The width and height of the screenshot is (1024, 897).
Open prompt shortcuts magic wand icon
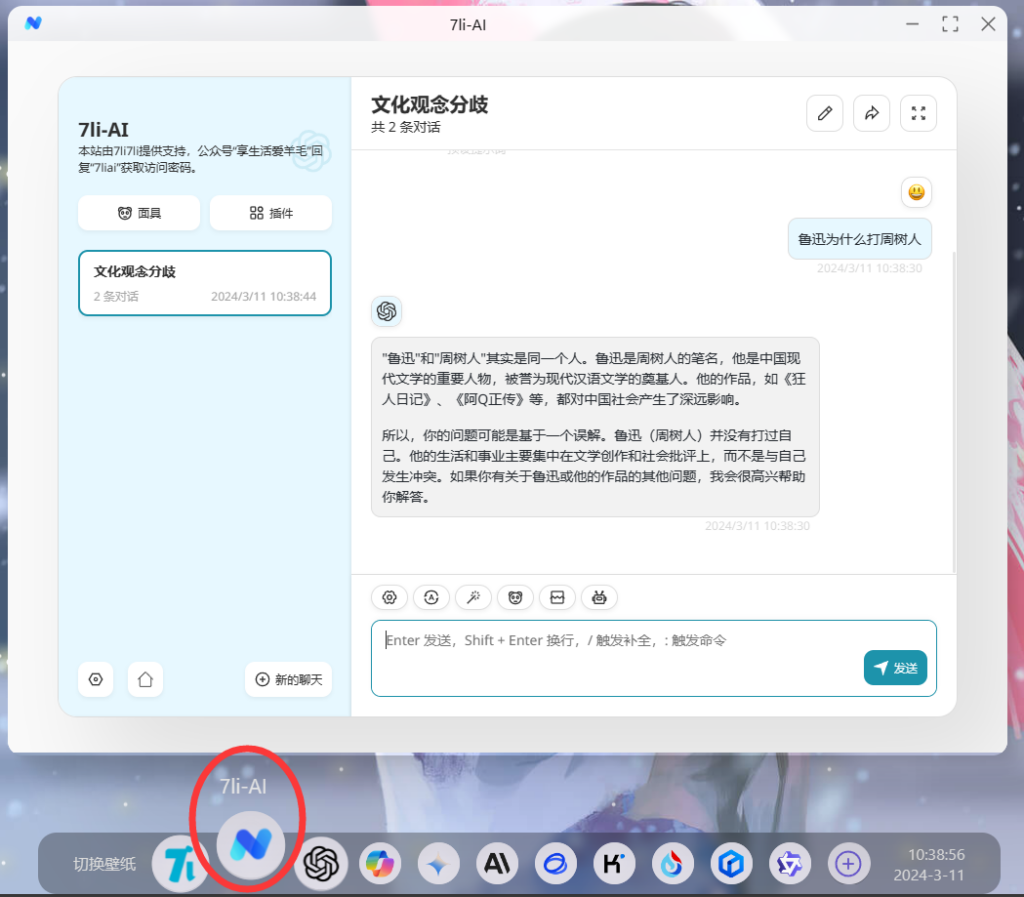click(473, 597)
